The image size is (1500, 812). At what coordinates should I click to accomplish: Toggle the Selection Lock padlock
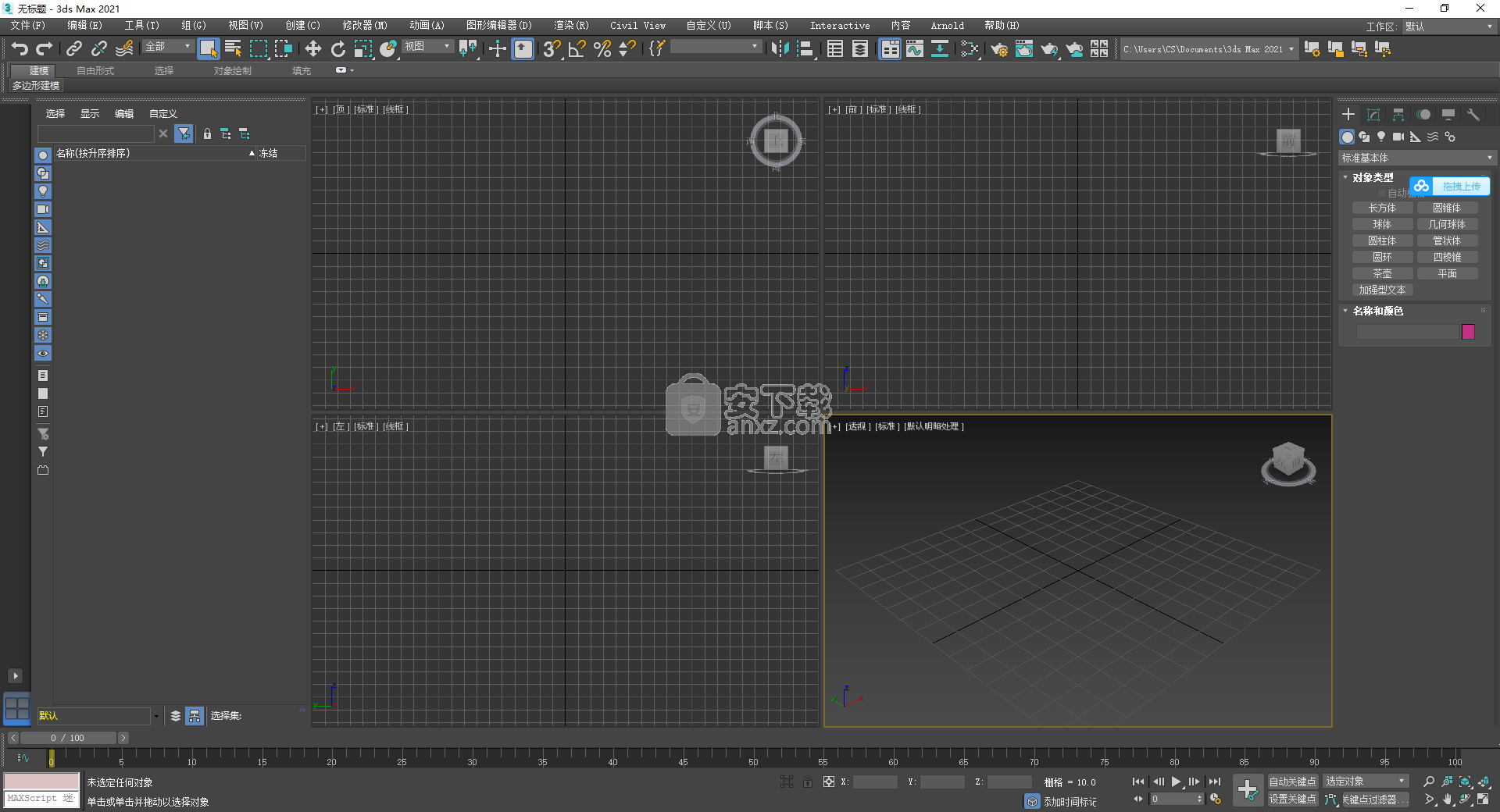pos(808,782)
